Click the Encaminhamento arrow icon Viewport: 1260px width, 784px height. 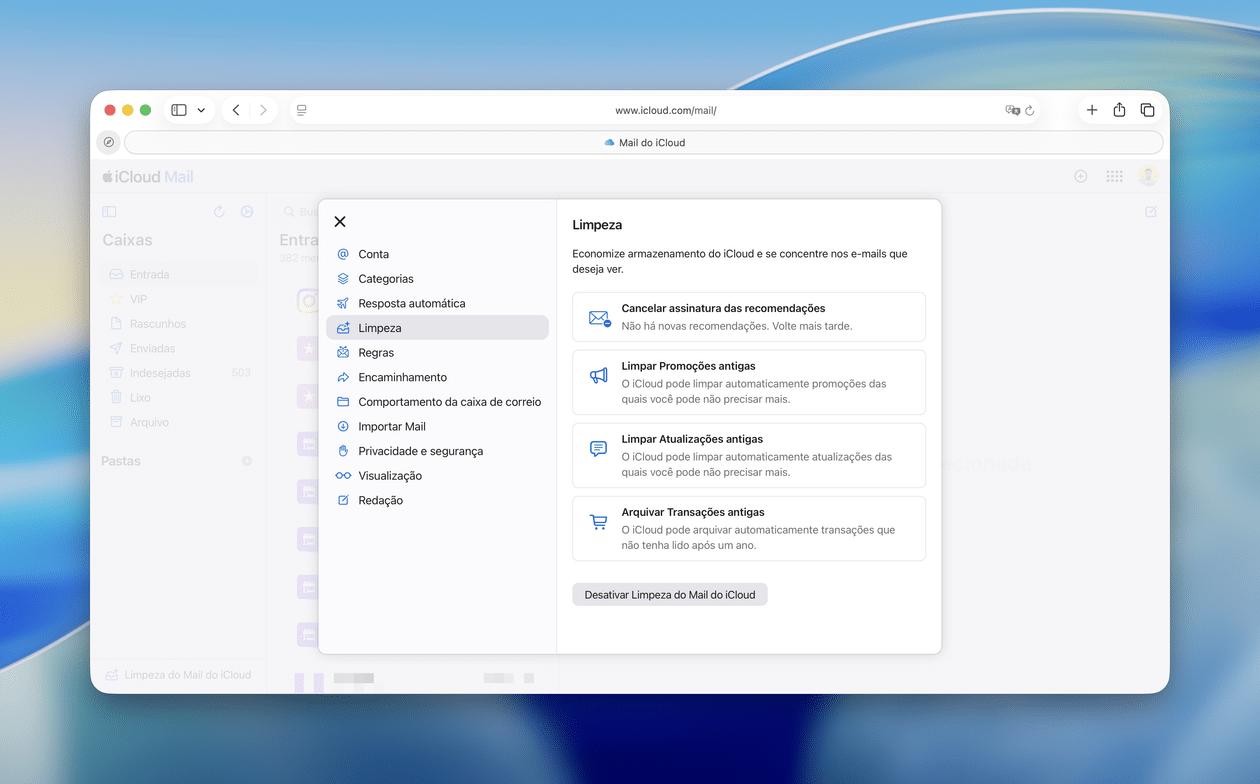tap(343, 377)
